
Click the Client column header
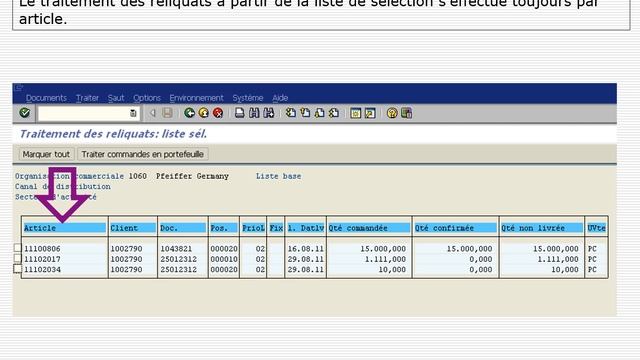coord(133,228)
